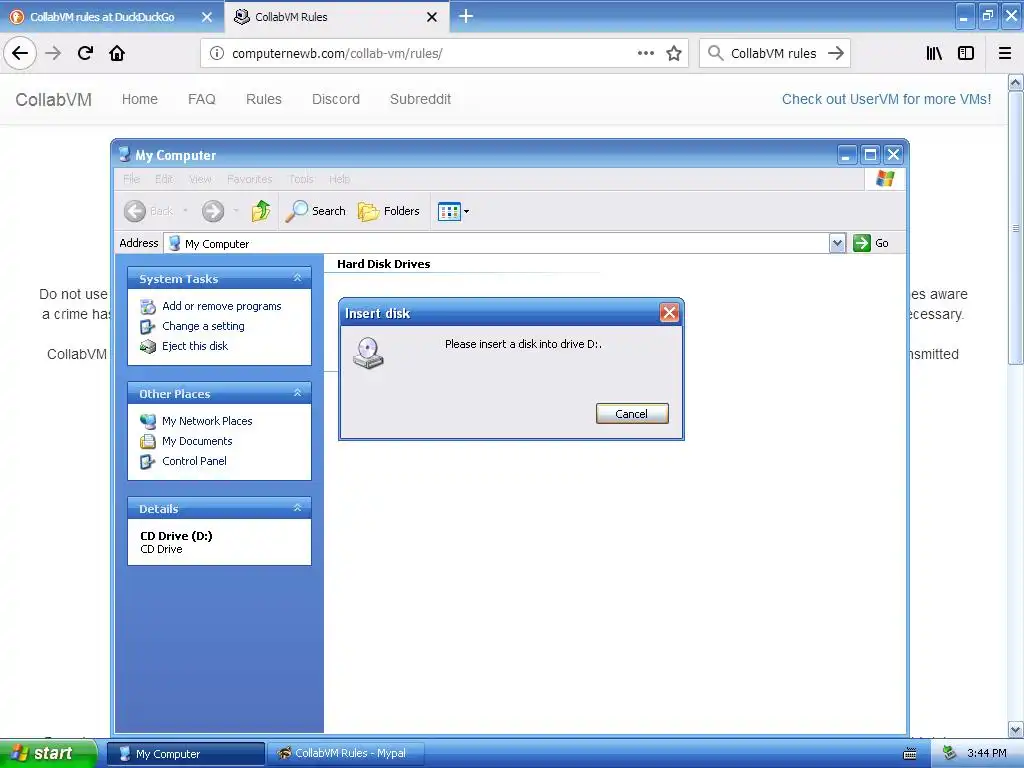Click Eject this disk
The width and height of the screenshot is (1024, 768).
coord(195,346)
